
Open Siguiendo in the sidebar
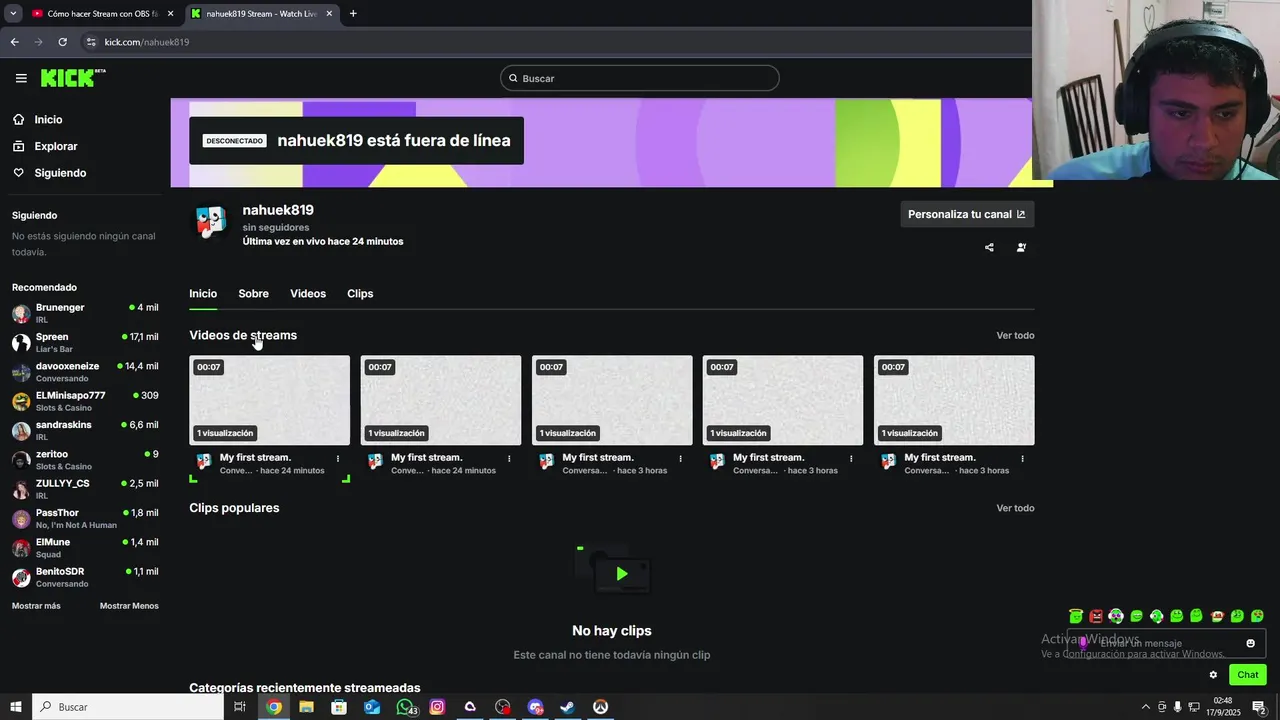point(60,173)
